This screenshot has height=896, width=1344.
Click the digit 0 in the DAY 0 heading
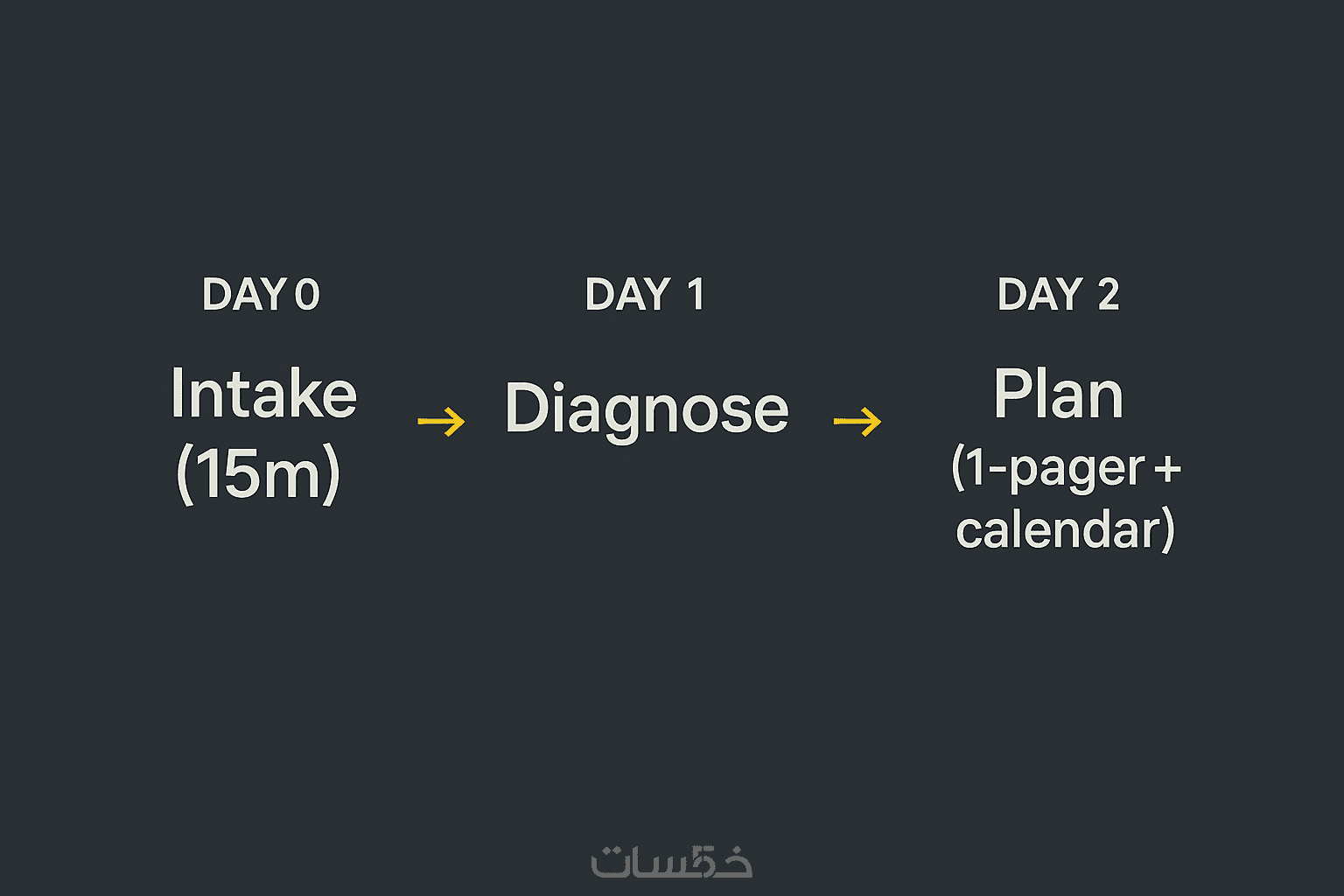tap(307, 295)
